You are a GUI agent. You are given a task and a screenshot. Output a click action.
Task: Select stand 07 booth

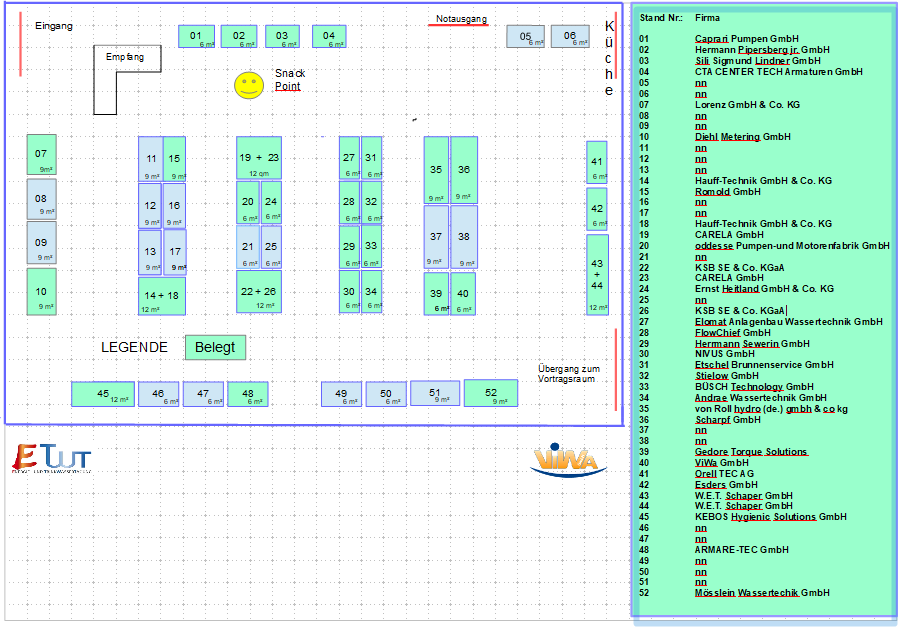pyautogui.click(x=42, y=155)
